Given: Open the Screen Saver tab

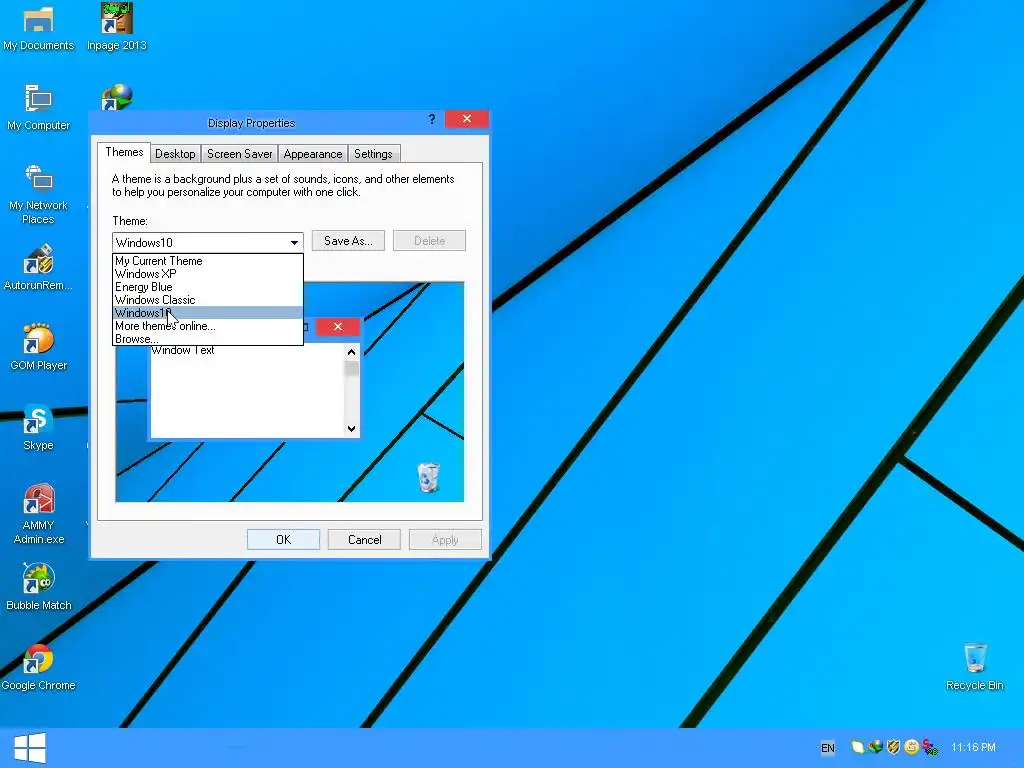Looking at the screenshot, I should pyautogui.click(x=240, y=154).
